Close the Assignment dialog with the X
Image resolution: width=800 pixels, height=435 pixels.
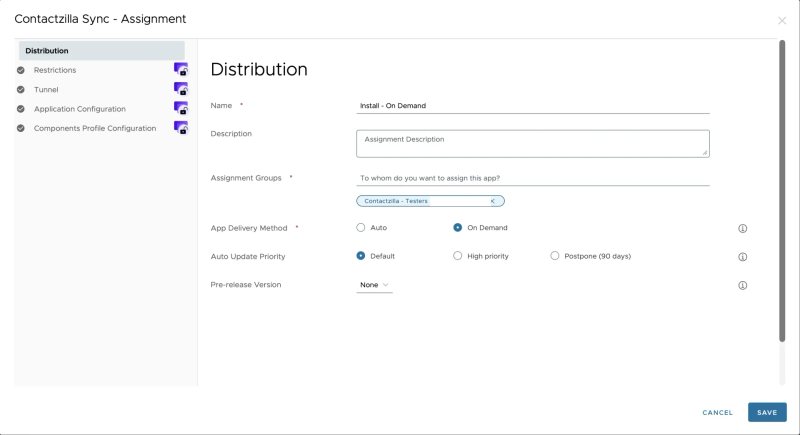pos(782,20)
